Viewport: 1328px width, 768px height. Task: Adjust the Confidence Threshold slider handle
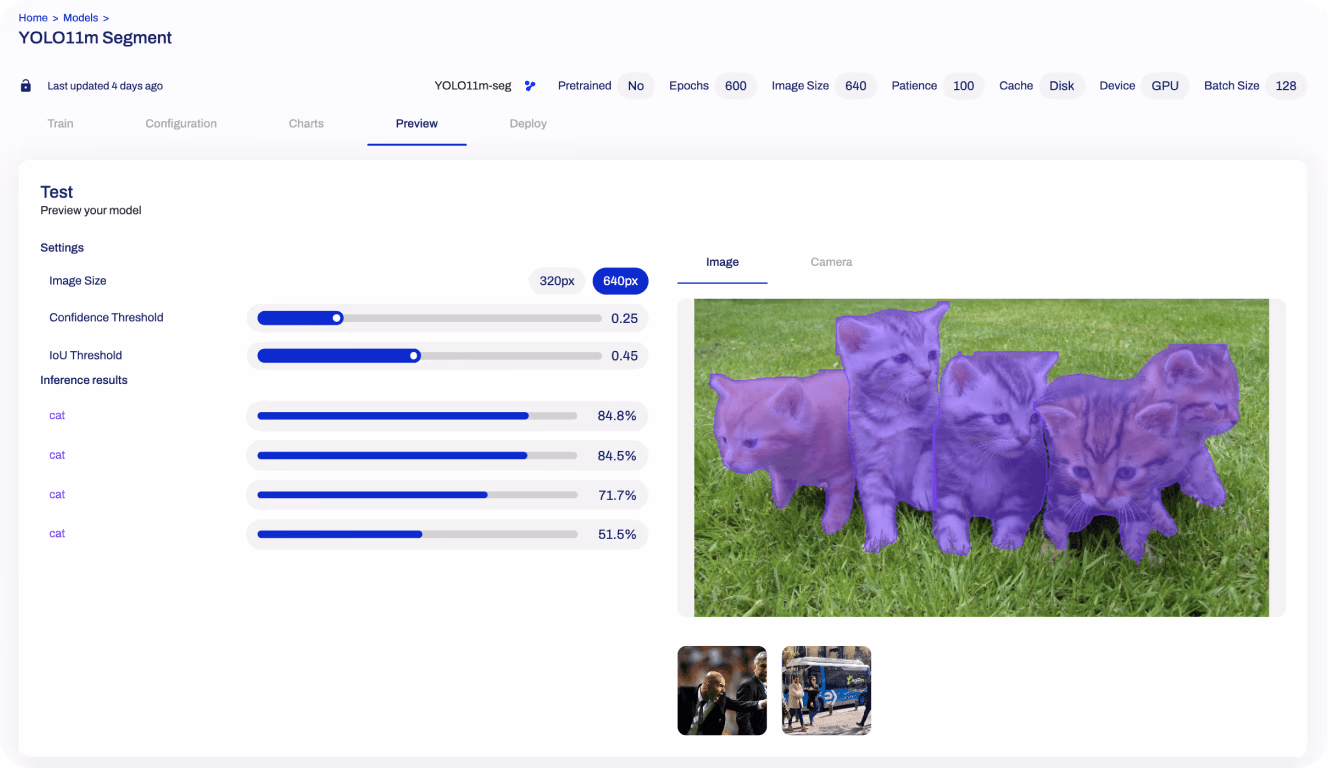point(337,318)
